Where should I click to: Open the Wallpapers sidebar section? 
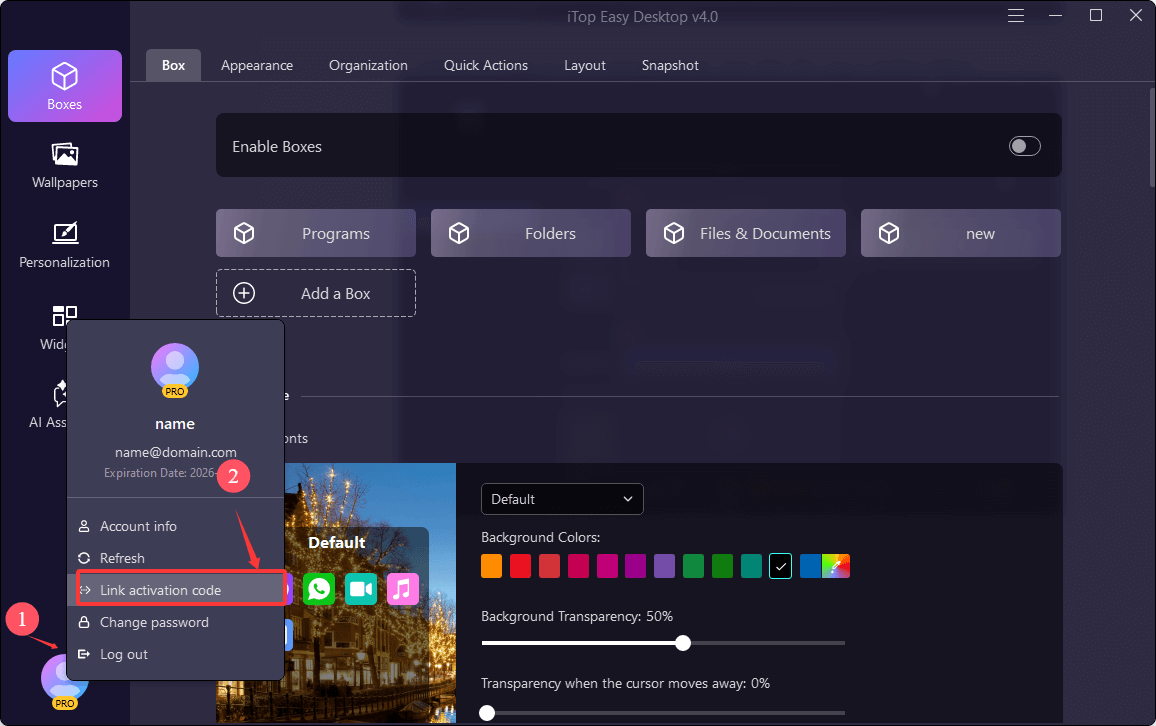(x=65, y=165)
